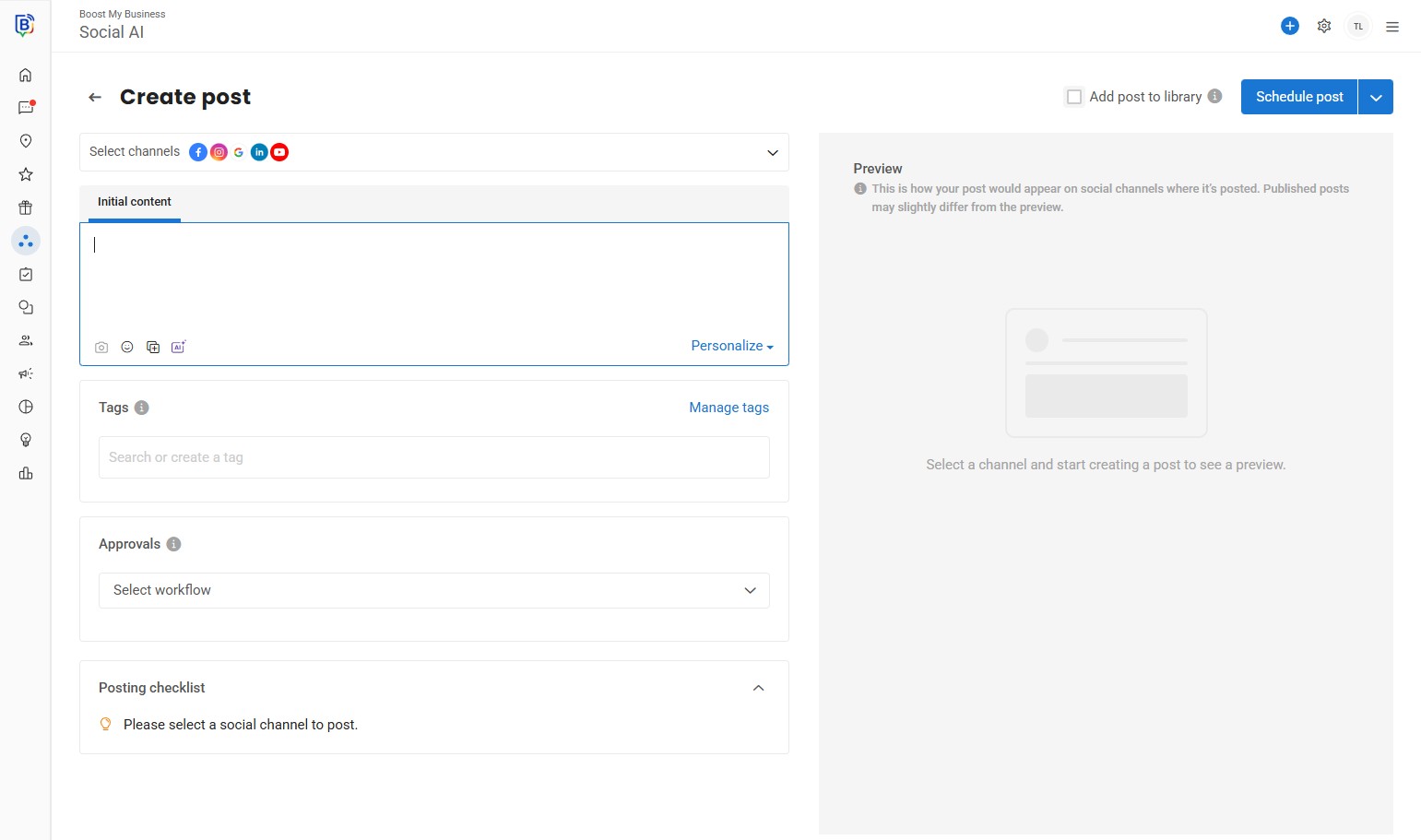Click the Schedule post button
The width and height of the screenshot is (1421, 840).
click(1298, 97)
